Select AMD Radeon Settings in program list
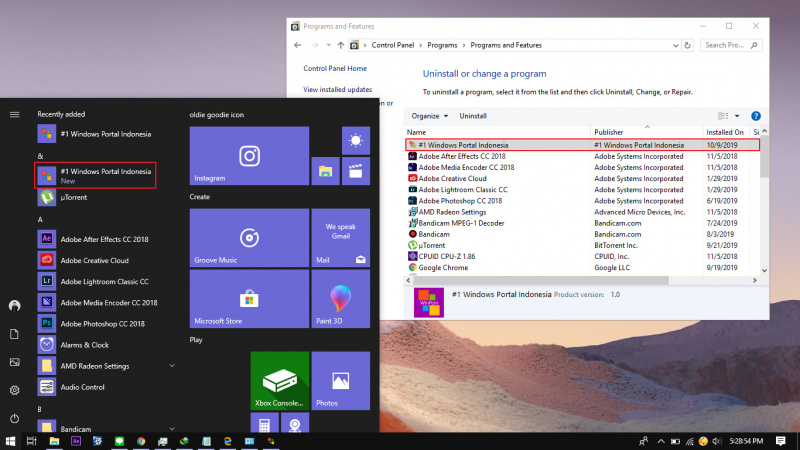The image size is (800, 450). click(582, 212)
